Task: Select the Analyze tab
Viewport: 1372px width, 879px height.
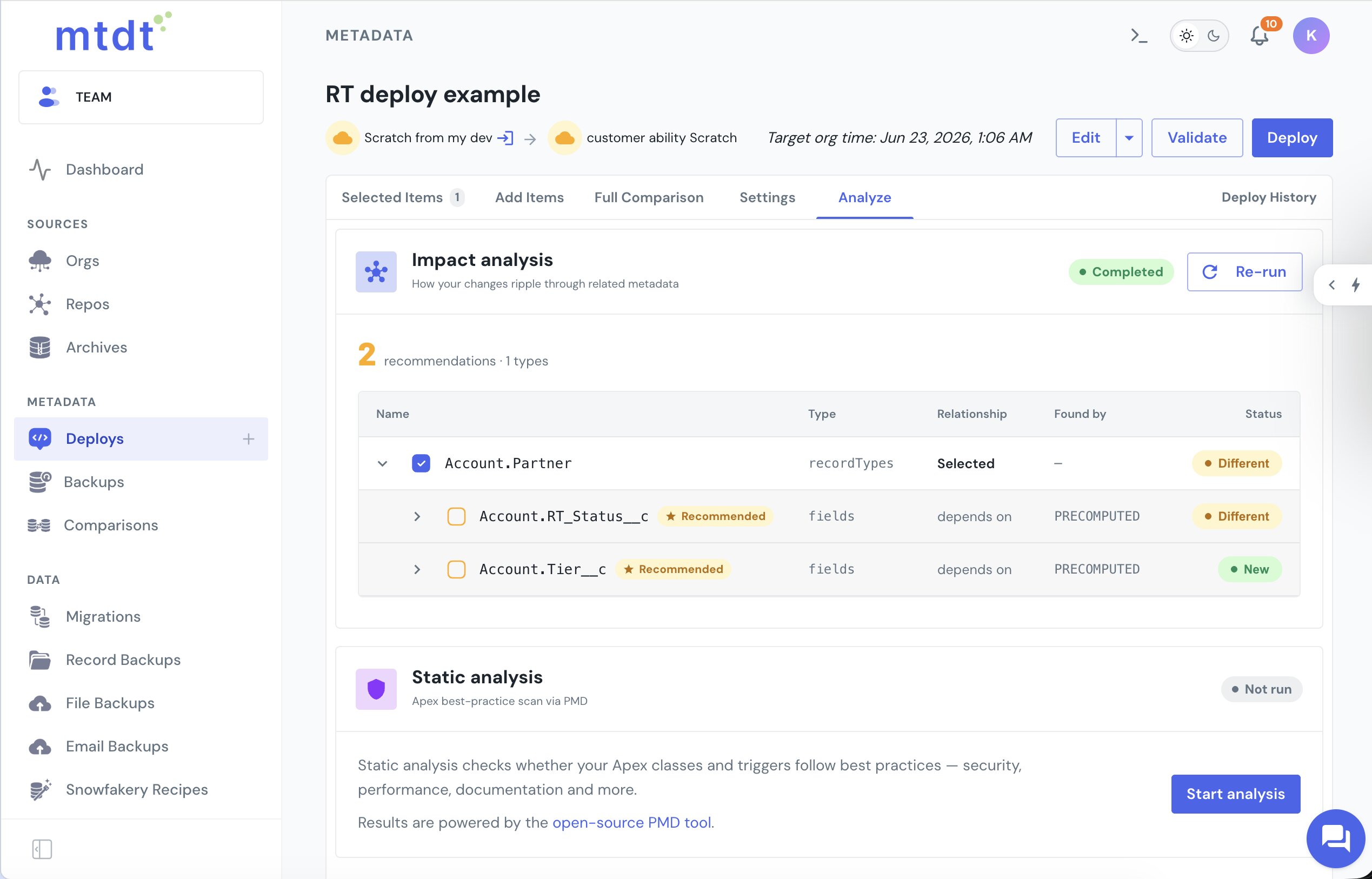Action: pyautogui.click(x=864, y=197)
